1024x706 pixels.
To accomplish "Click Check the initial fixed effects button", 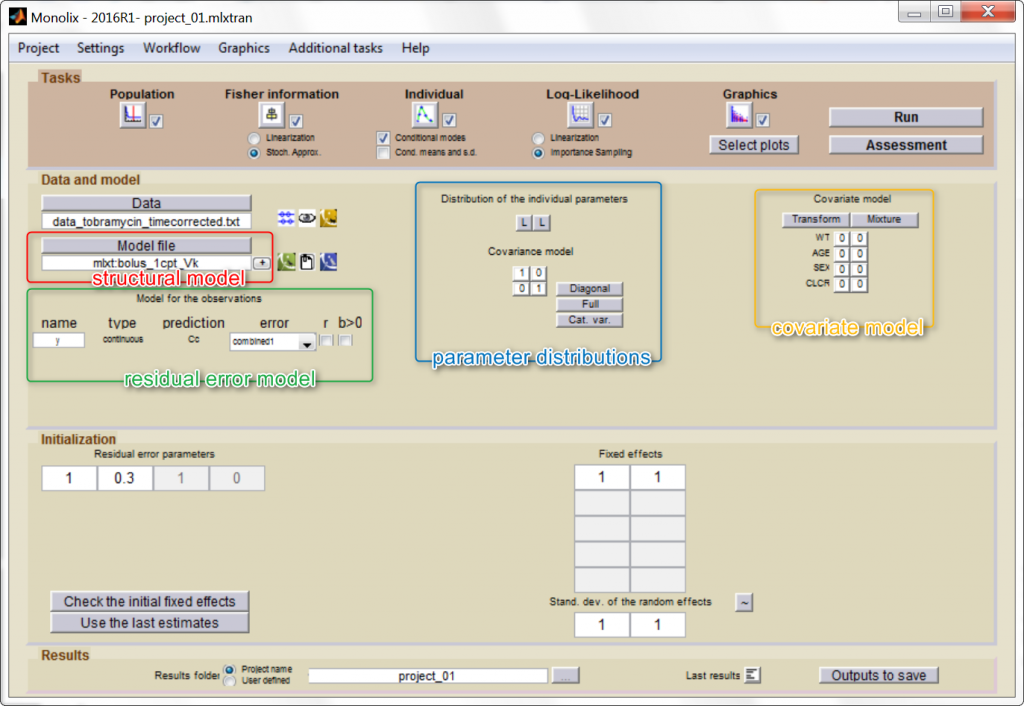I will [150, 601].
